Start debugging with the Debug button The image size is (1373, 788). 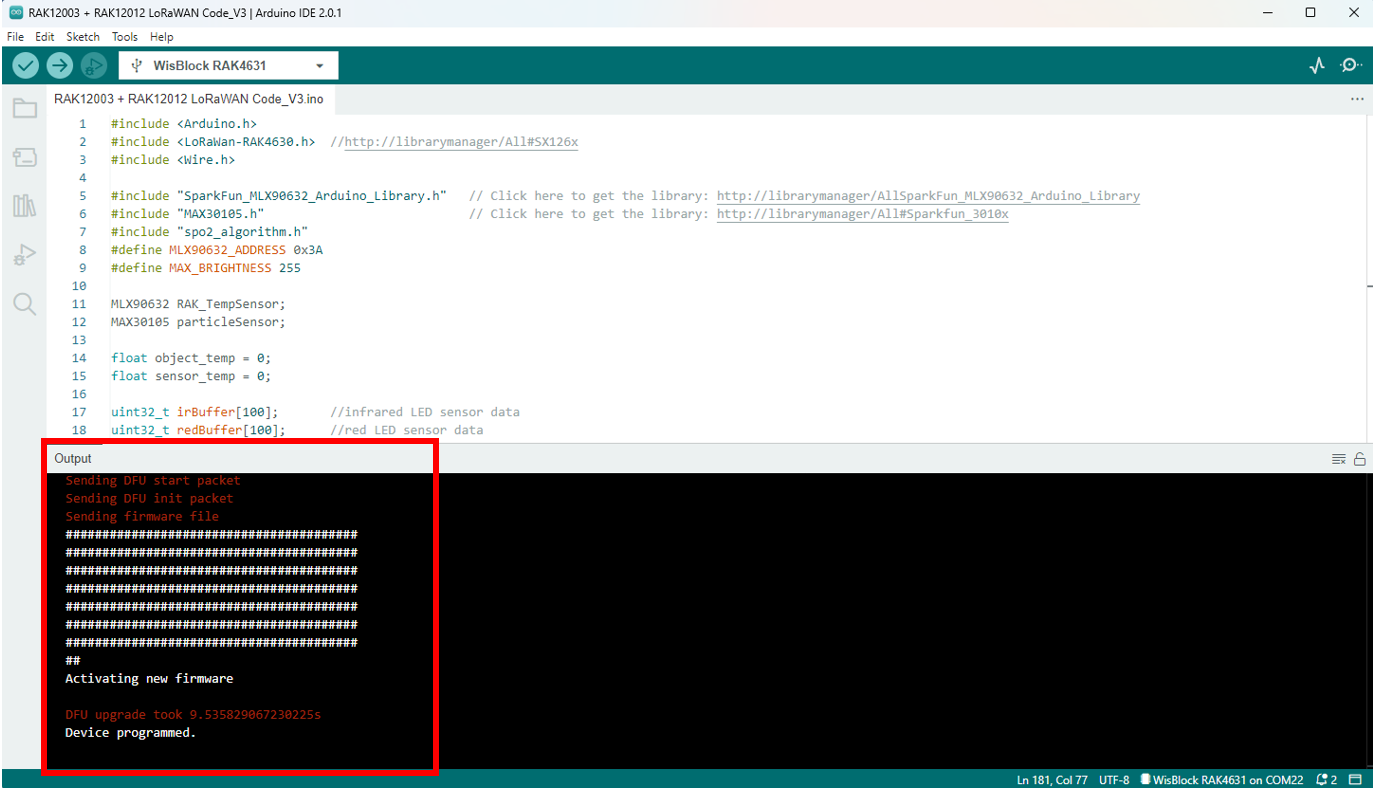click(x=93, y=65)
